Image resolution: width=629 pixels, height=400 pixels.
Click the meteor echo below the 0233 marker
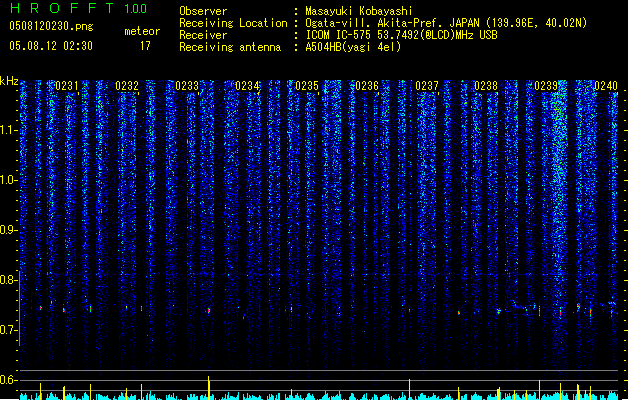[209, 310]
